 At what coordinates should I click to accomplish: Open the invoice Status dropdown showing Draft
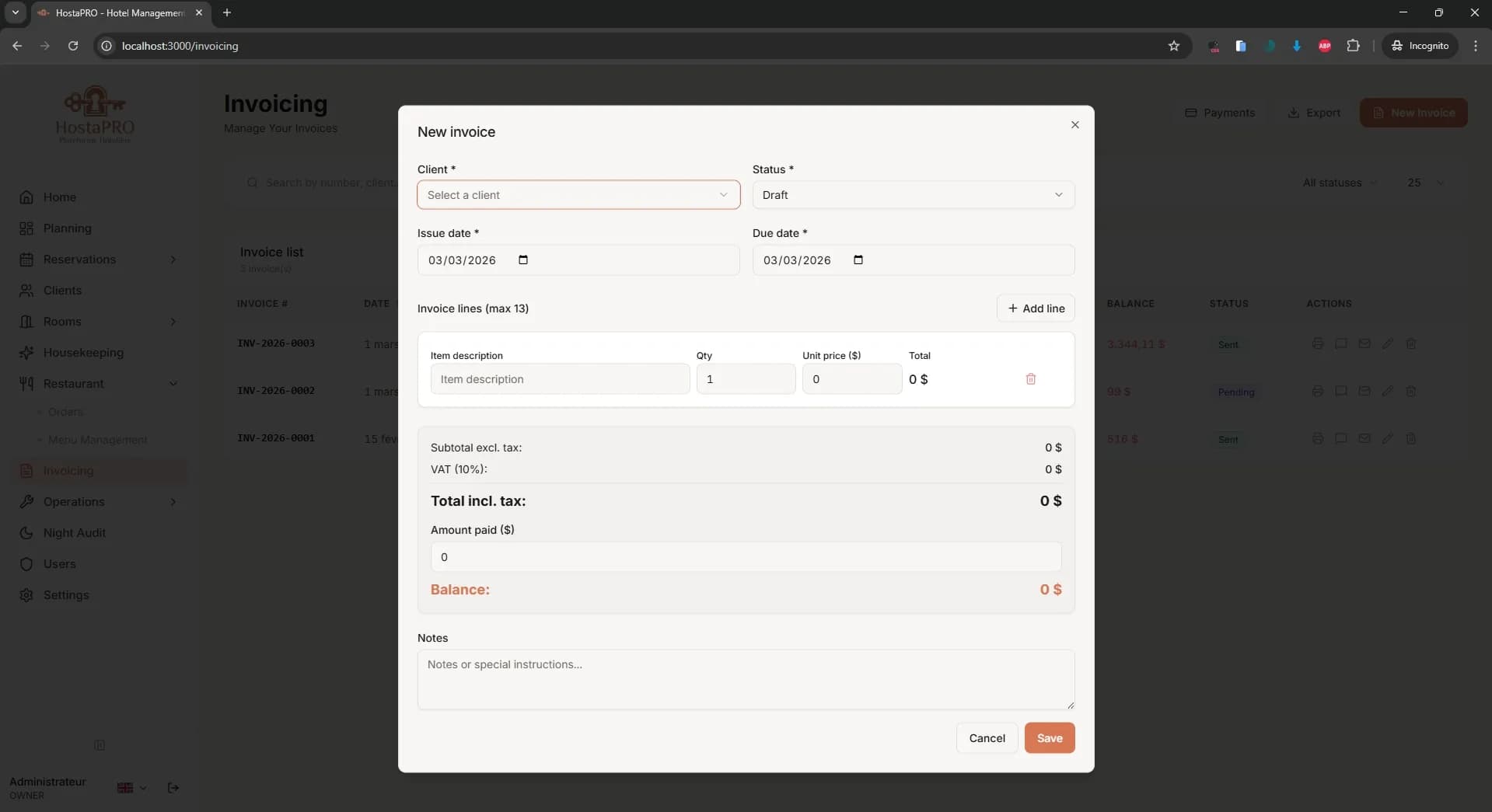click(x=913, y=195)
